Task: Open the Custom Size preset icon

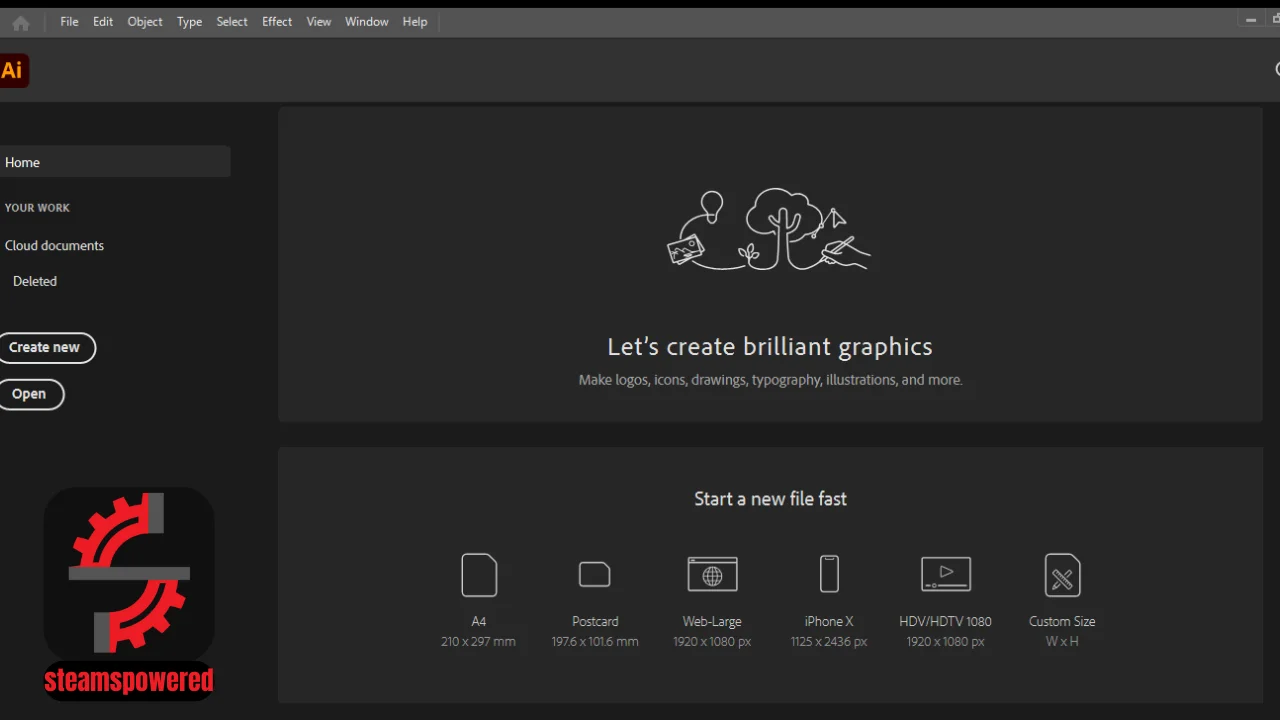Action: [1062, 575]
